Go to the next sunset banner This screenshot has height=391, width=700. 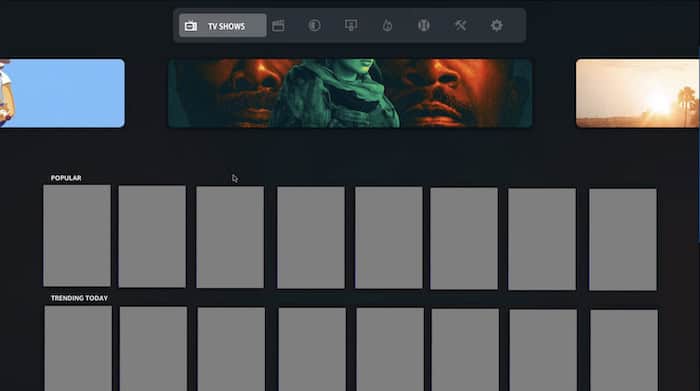(x=638, y=93)
